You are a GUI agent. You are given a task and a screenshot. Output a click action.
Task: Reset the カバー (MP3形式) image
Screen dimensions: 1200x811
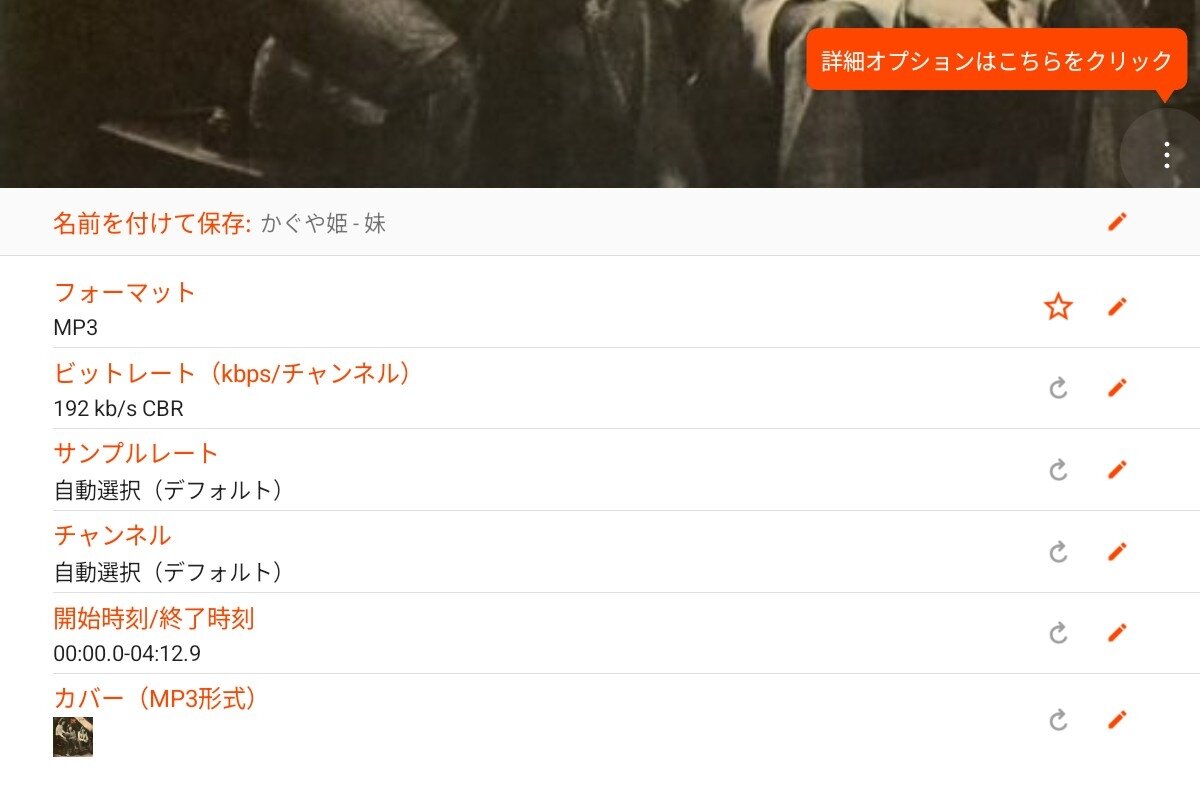coord(1058,719)
